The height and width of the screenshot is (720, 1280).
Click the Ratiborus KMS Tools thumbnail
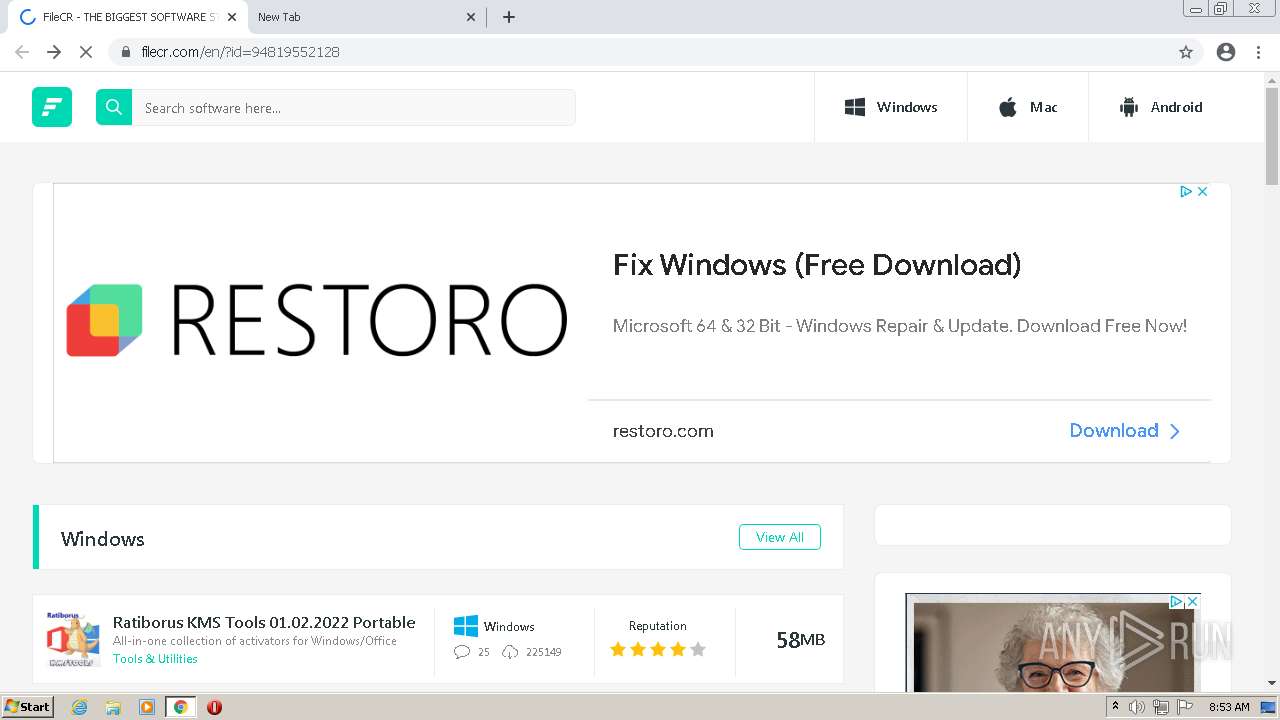coord(73,639)
